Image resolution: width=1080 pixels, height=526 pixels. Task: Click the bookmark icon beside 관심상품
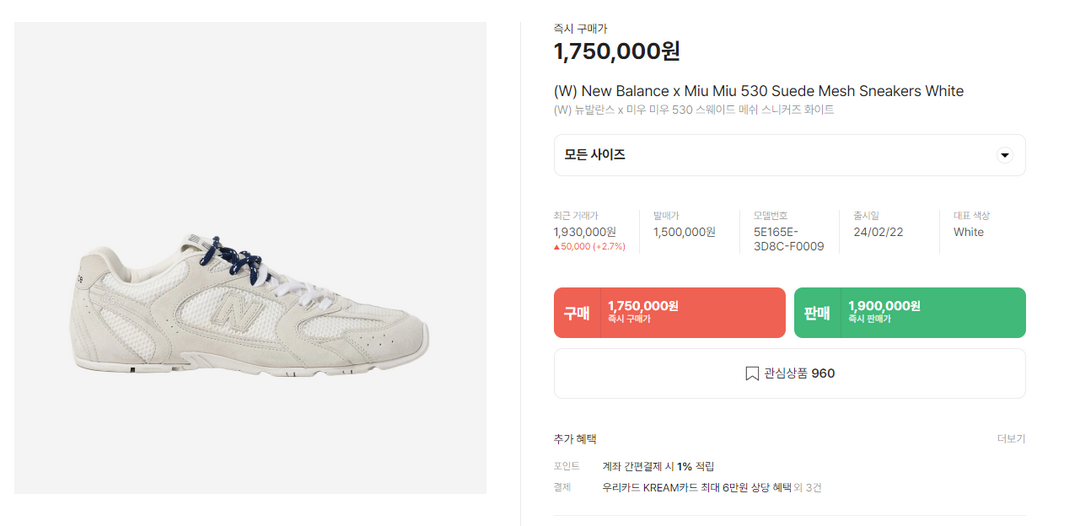[752, 374]
